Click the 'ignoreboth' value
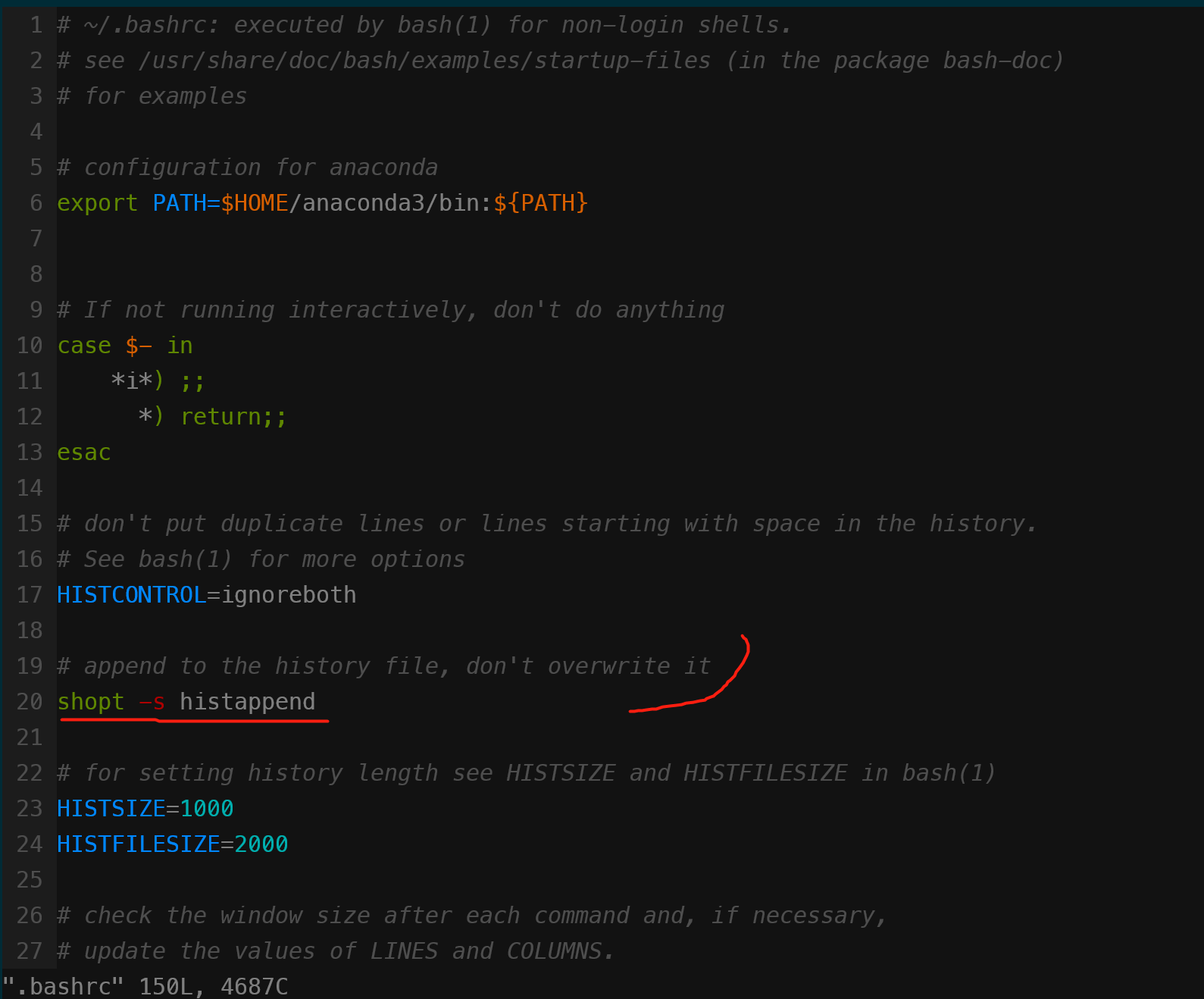This screenshot has width=1204, height=999. [289, 595]
